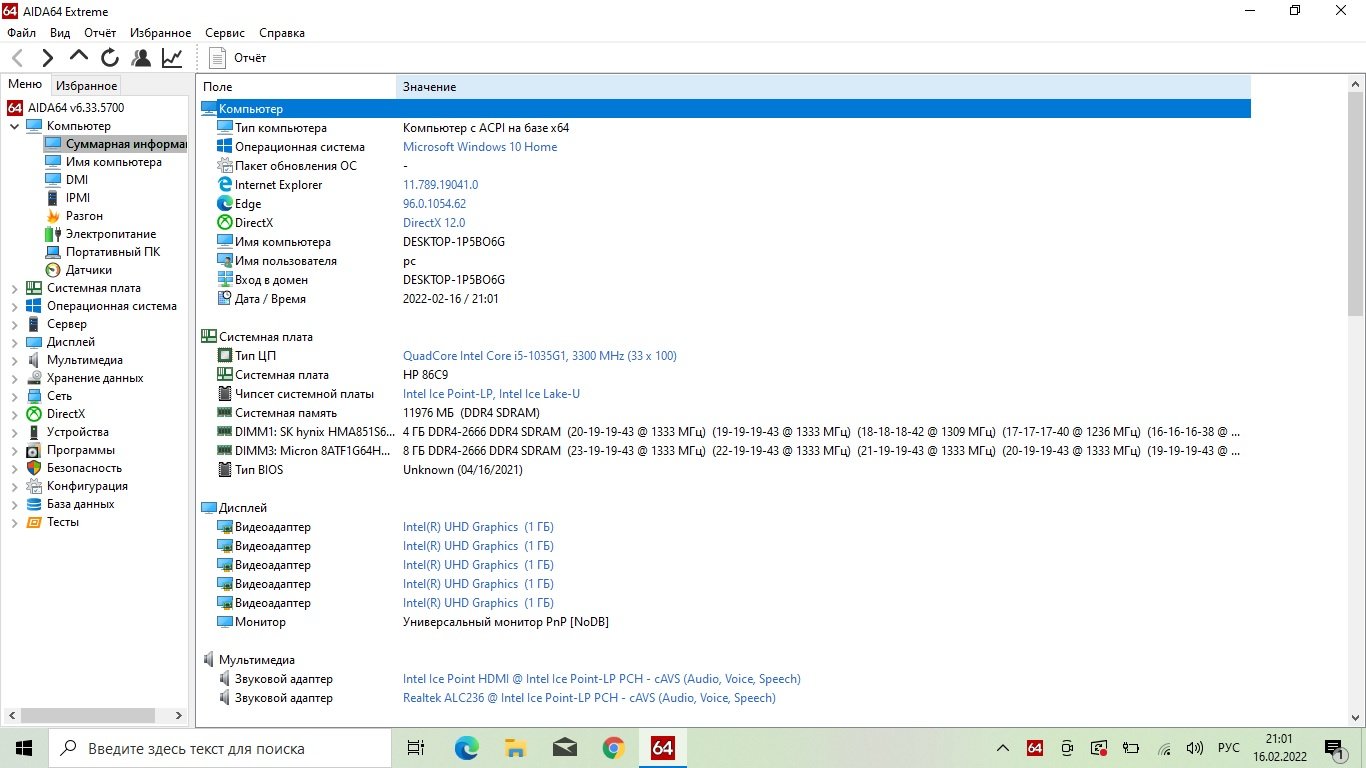Open Chrome from the Windows taskbar

tap(613, 748)
